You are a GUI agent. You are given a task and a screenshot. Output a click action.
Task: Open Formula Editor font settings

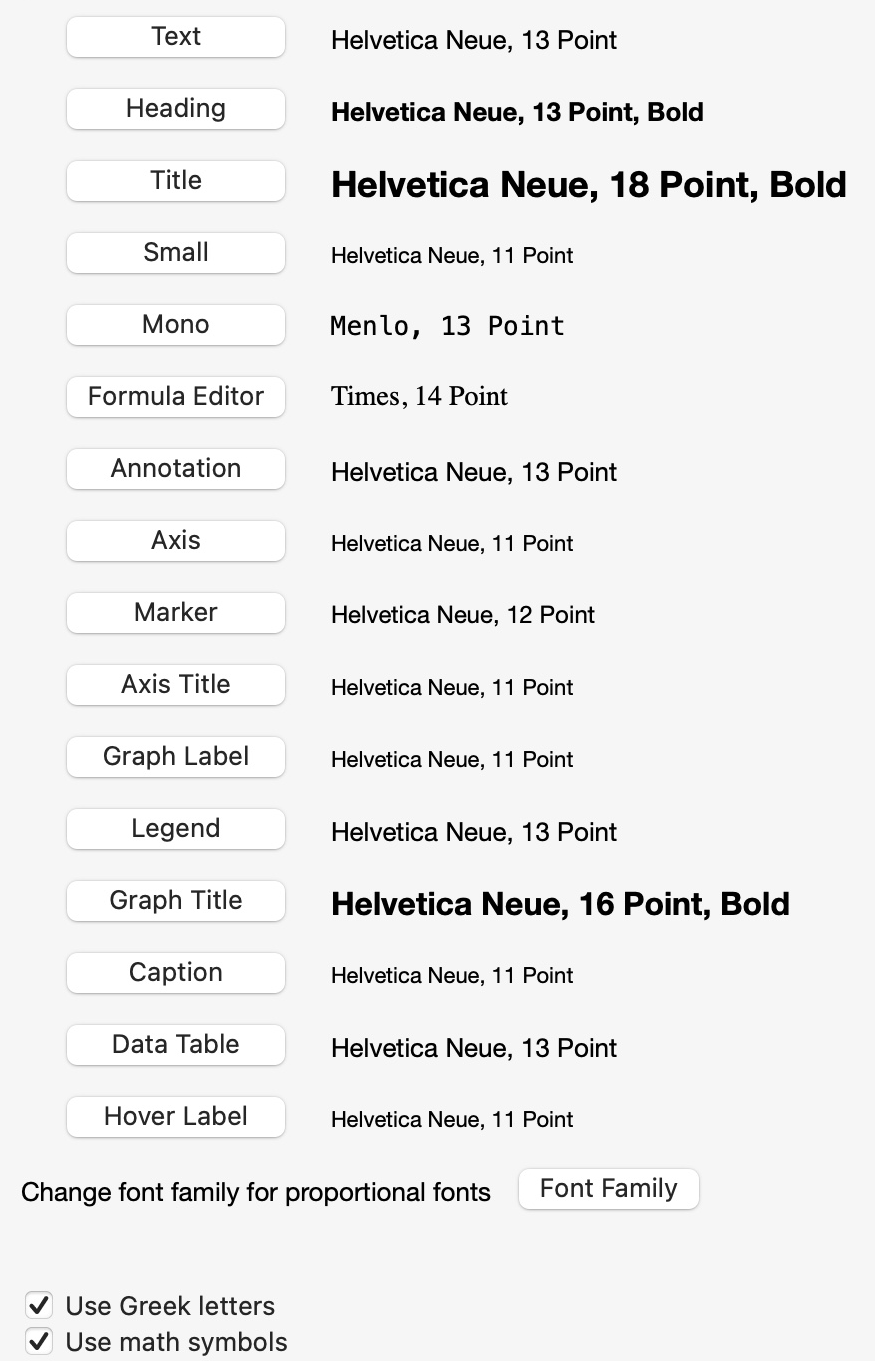[176, 397]
